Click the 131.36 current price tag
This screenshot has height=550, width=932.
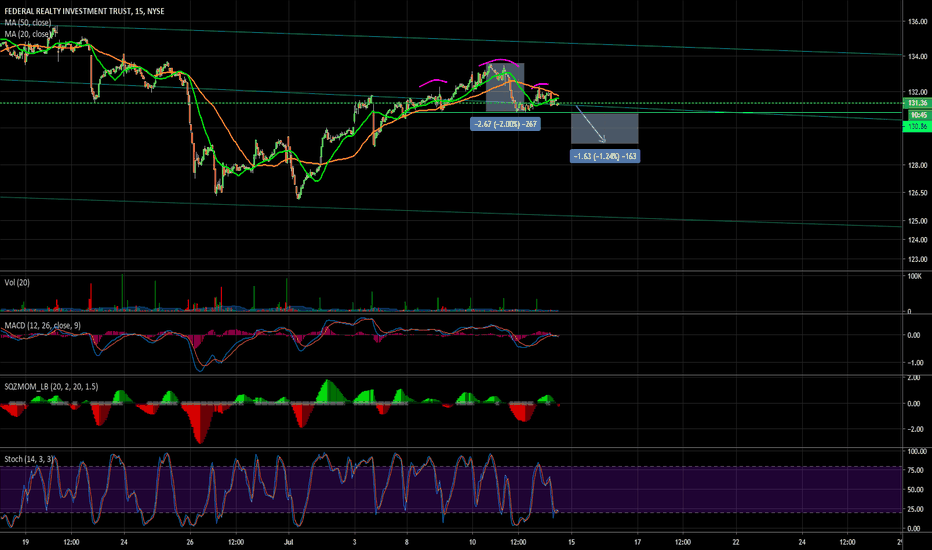tap(917, 103)
